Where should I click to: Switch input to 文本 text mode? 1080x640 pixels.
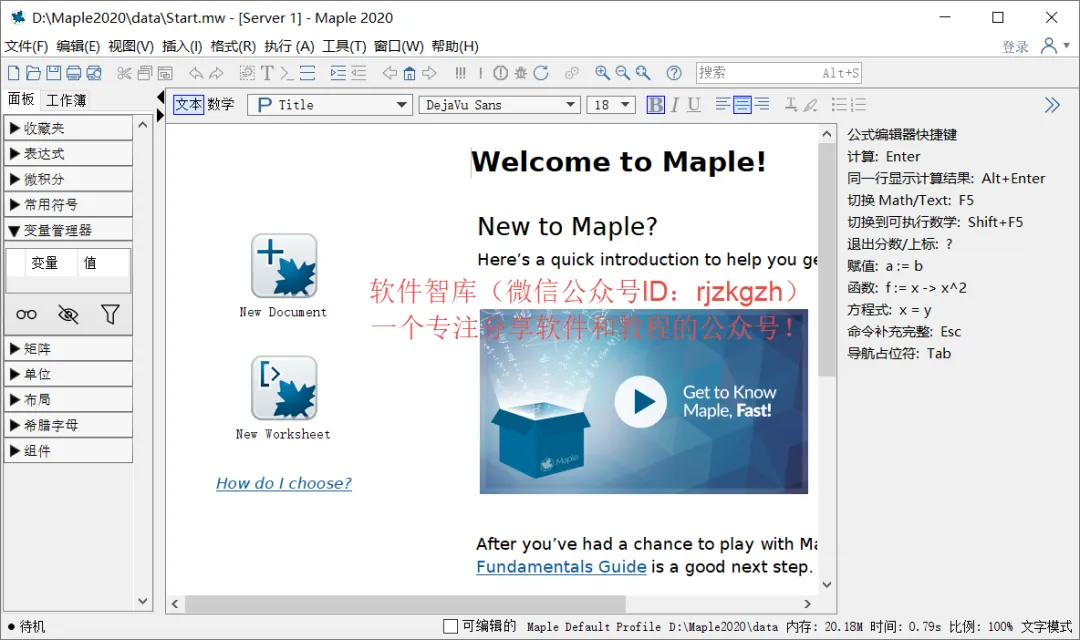(x=189, y=105)
